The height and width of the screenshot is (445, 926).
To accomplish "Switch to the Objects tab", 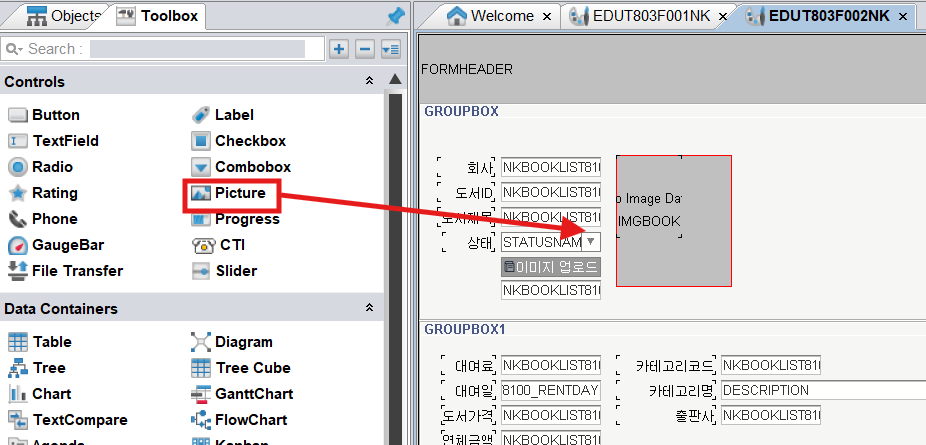I will [x=64, y=16].
